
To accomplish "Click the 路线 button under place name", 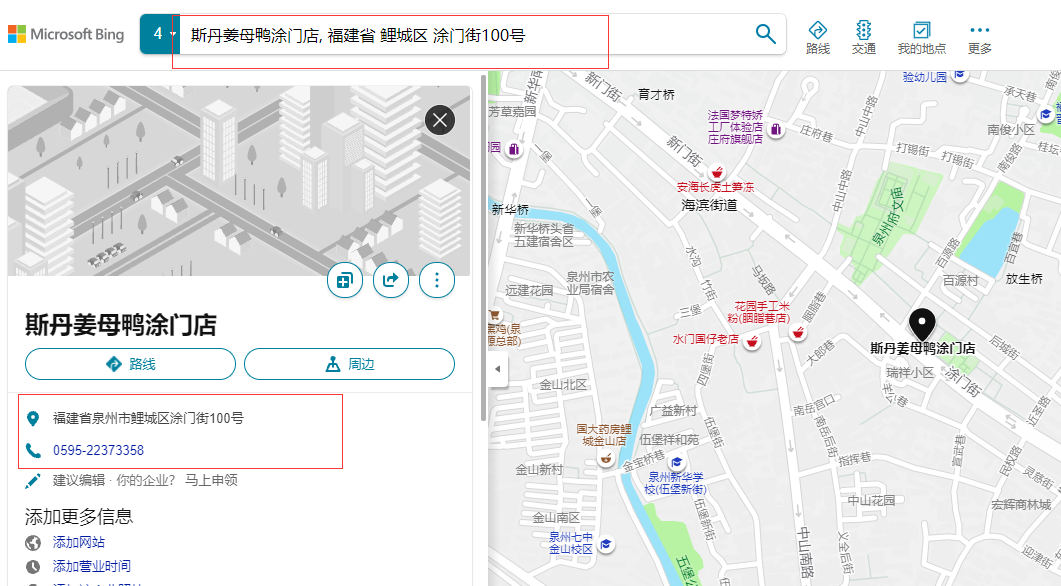I will [x=131, y=364].
